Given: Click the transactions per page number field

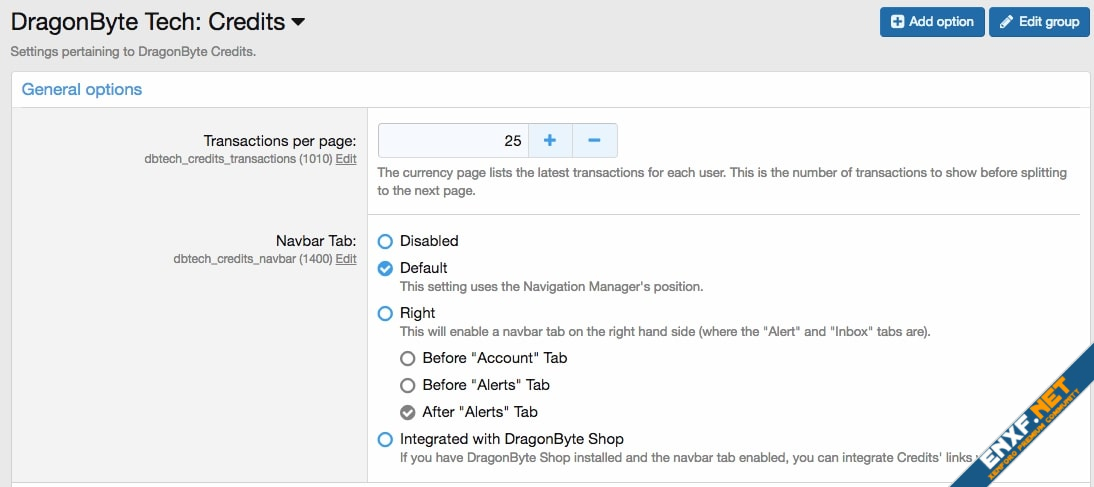Looking at the screenshot, I should pyautogui.click(x=454, y=140).
